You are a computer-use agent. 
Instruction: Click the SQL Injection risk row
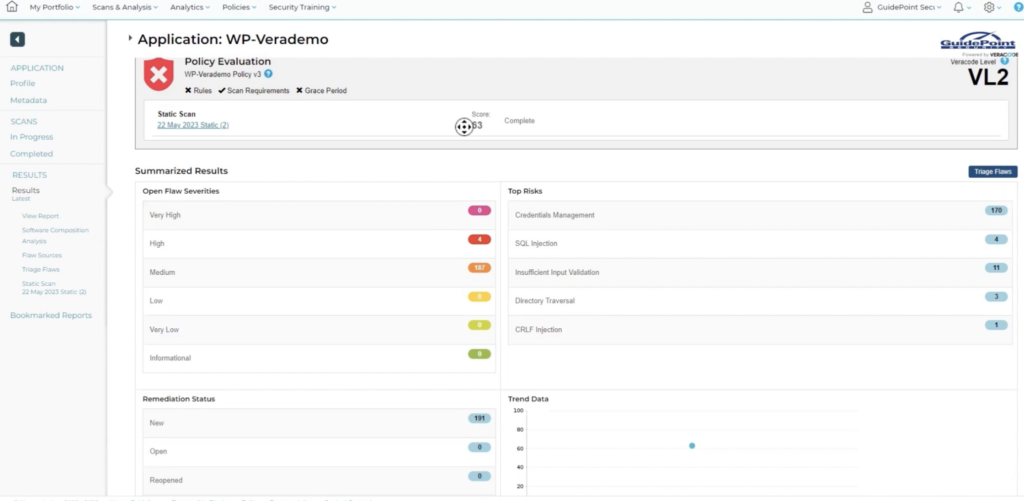coord(760,244)
